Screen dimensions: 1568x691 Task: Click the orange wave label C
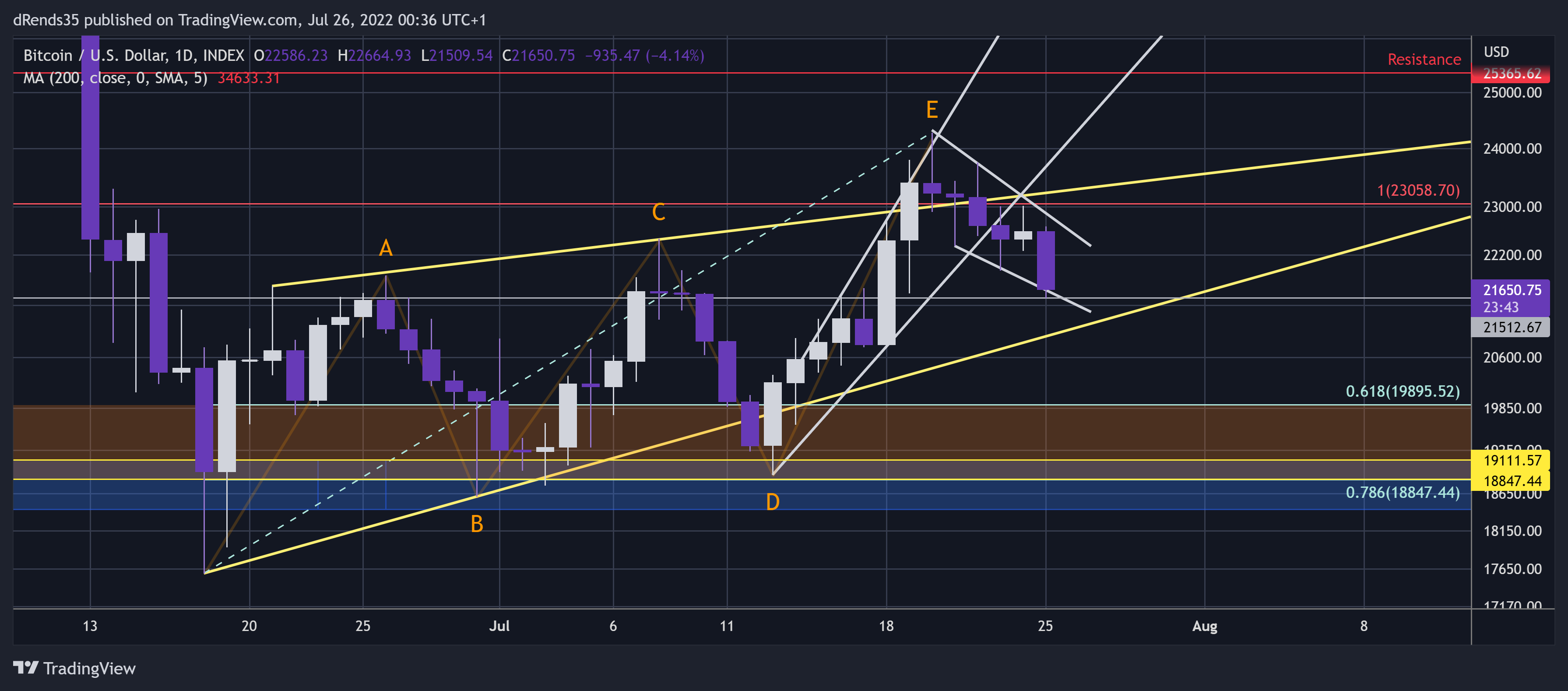[x=658, y=212]
